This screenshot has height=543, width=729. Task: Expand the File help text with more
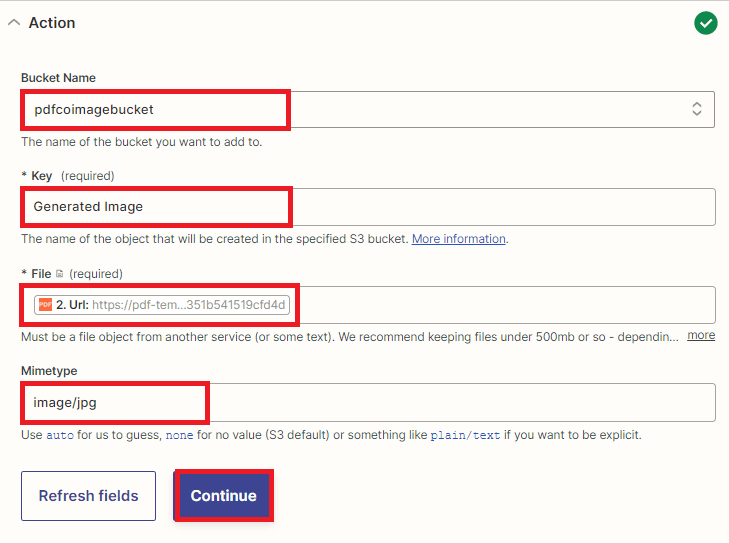point(701,335)
